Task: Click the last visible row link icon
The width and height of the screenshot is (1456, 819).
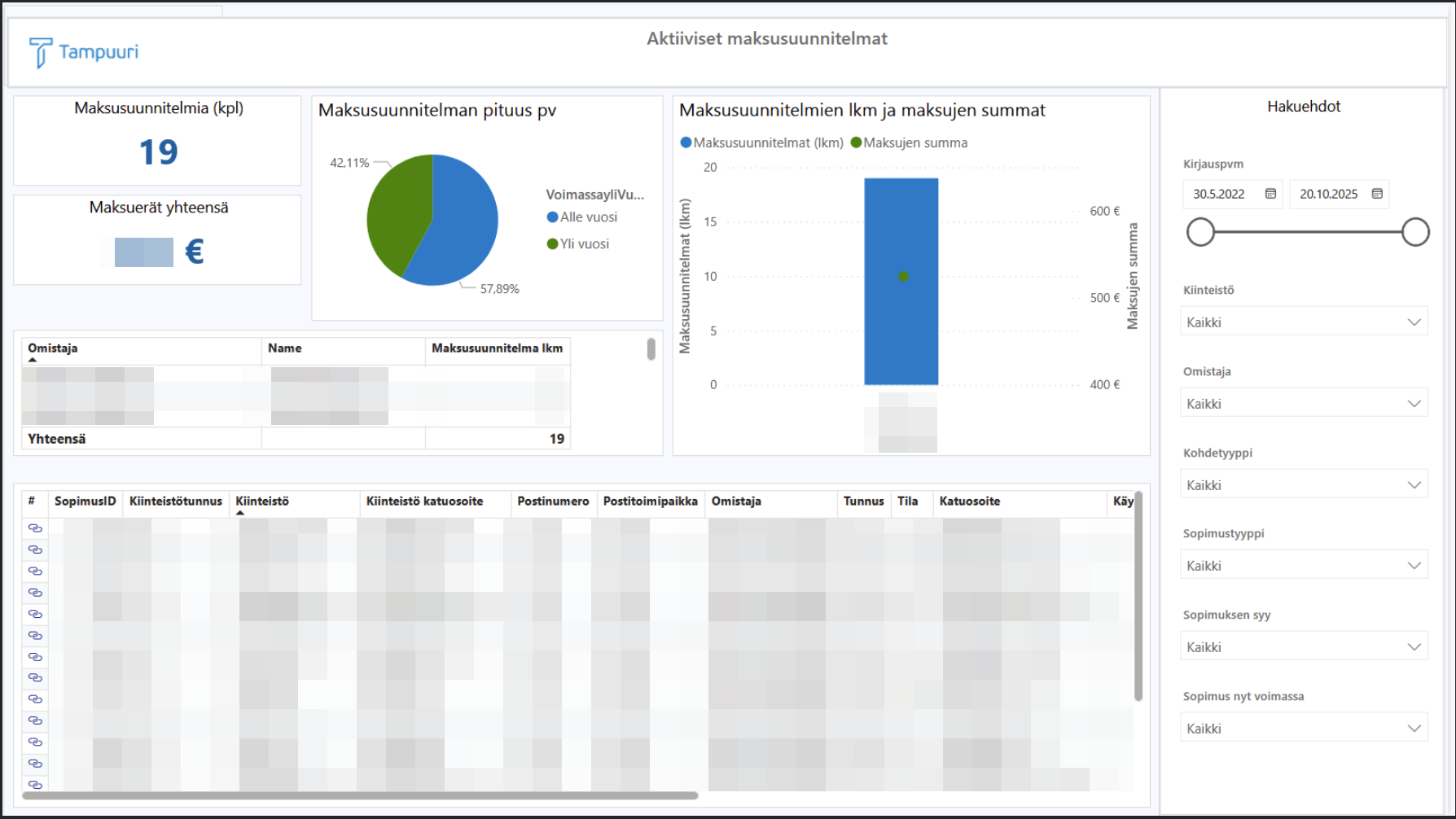Action: 35,785
